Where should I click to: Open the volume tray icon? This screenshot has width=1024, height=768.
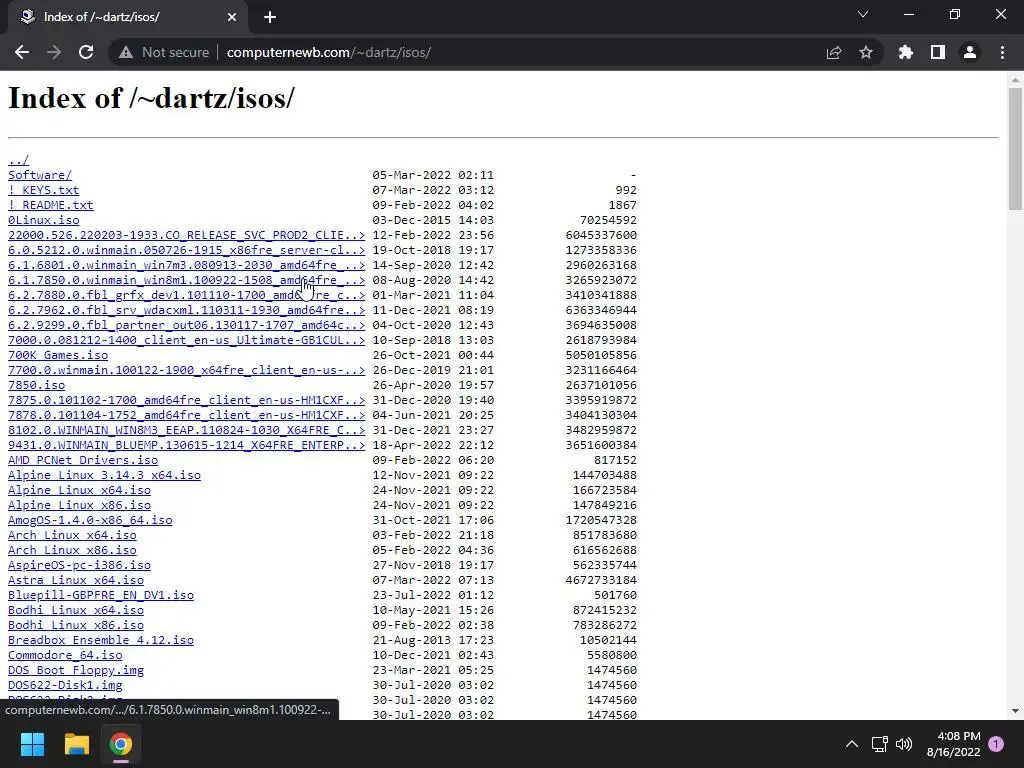[x=904, y=744]
